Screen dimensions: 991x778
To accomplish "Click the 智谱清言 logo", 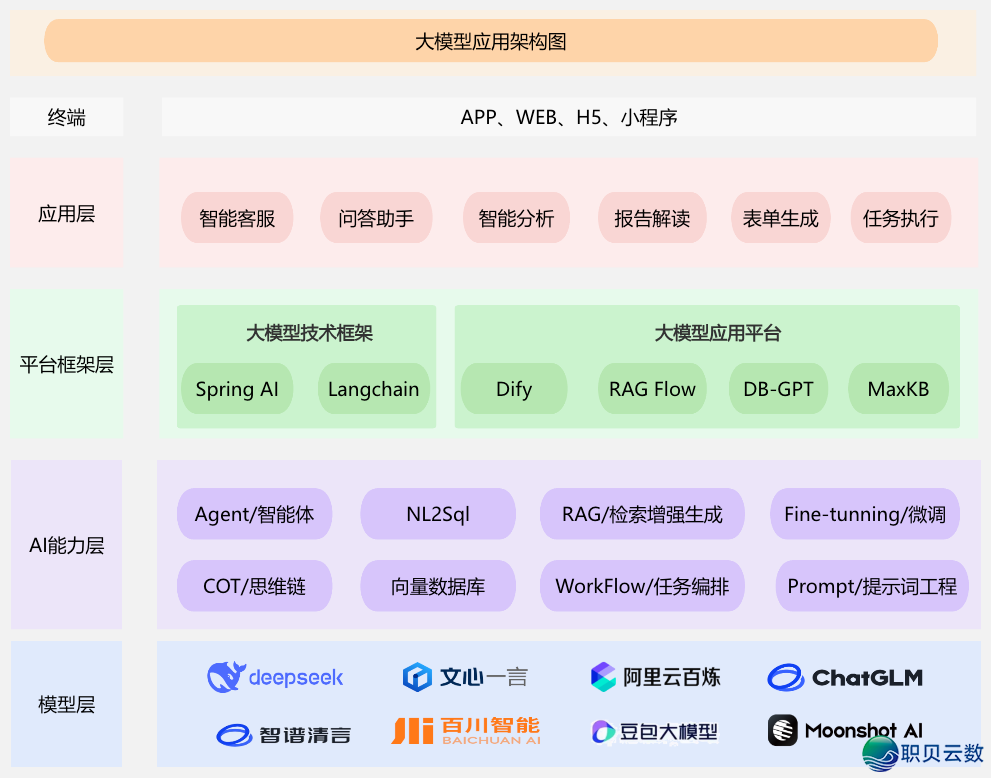I will pyautogui.click(x=234, y=734).
